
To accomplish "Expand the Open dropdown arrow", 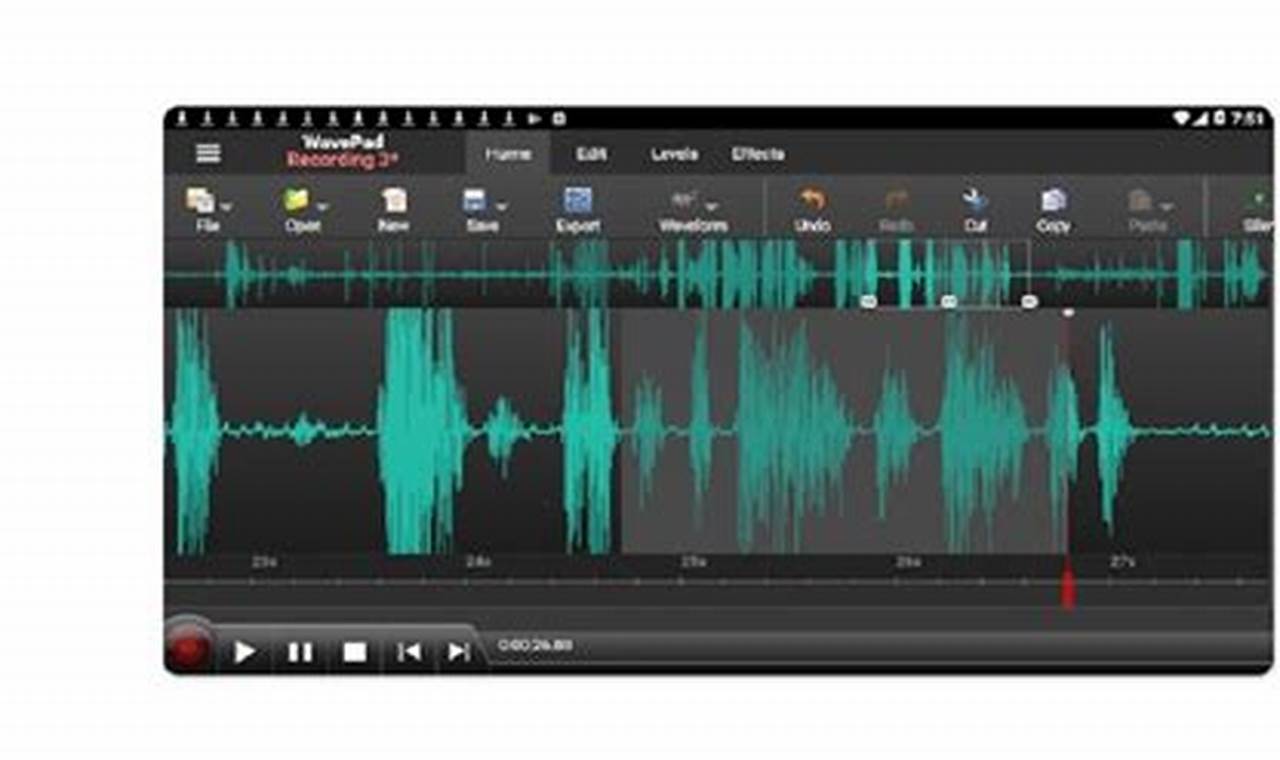I will coord(322,206).
